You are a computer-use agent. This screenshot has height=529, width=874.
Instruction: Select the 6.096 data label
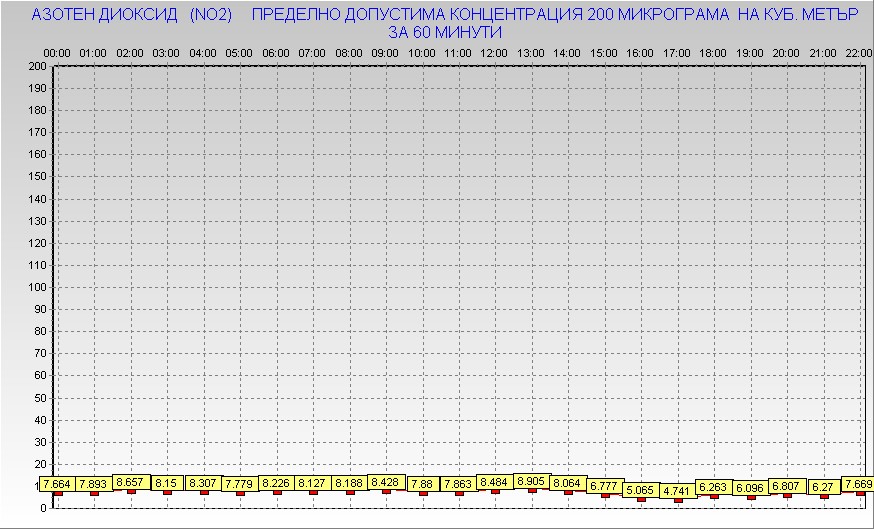pos(750,488)
